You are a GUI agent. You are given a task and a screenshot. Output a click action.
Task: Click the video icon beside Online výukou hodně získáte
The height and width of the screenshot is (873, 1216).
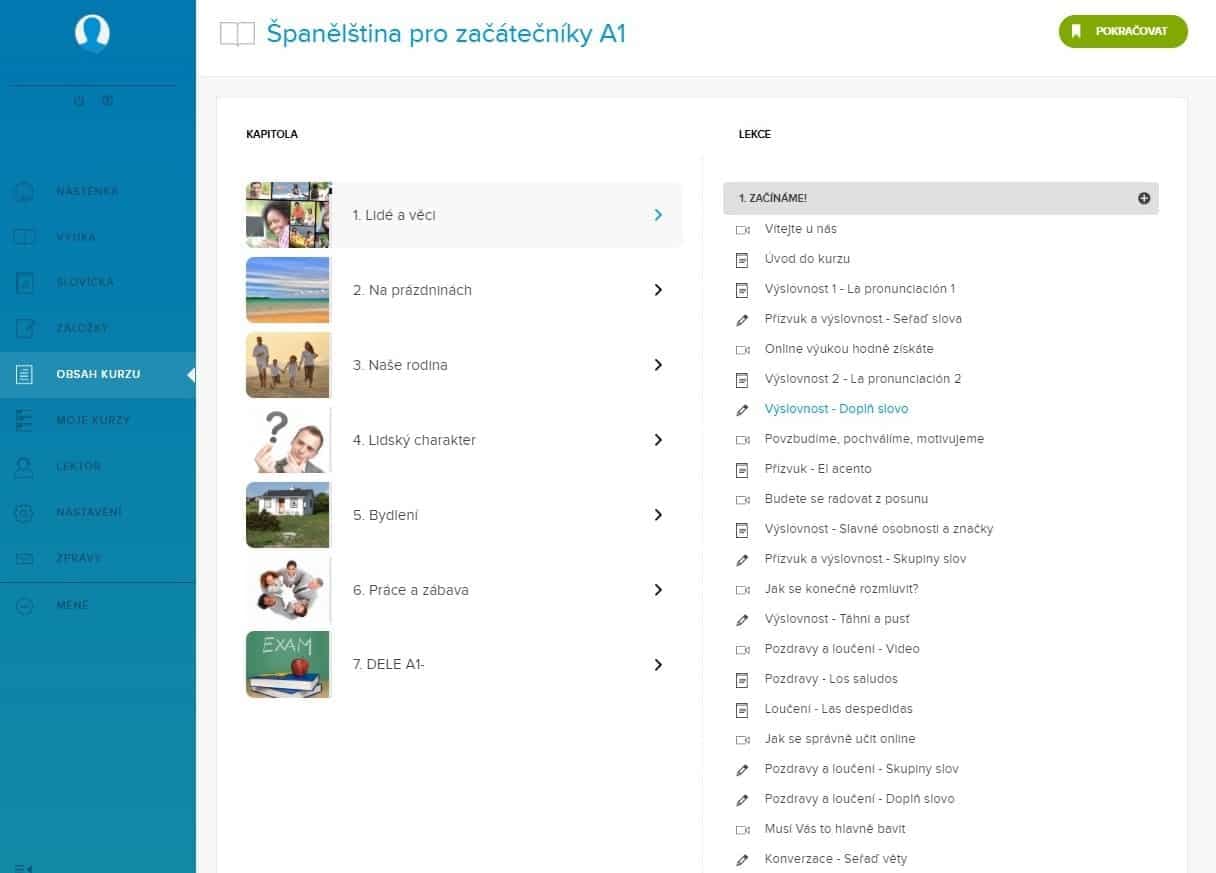742,349
